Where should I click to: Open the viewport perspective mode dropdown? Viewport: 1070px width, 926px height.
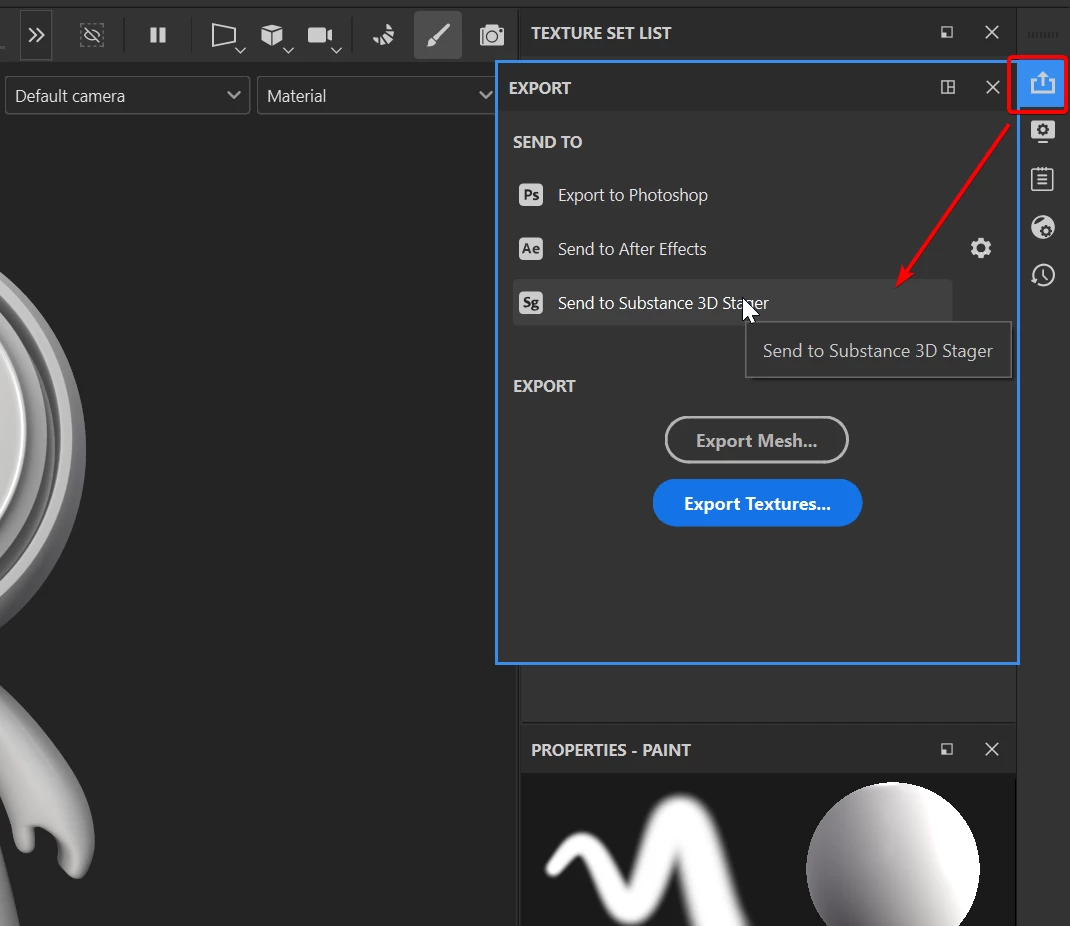(227, 36)
